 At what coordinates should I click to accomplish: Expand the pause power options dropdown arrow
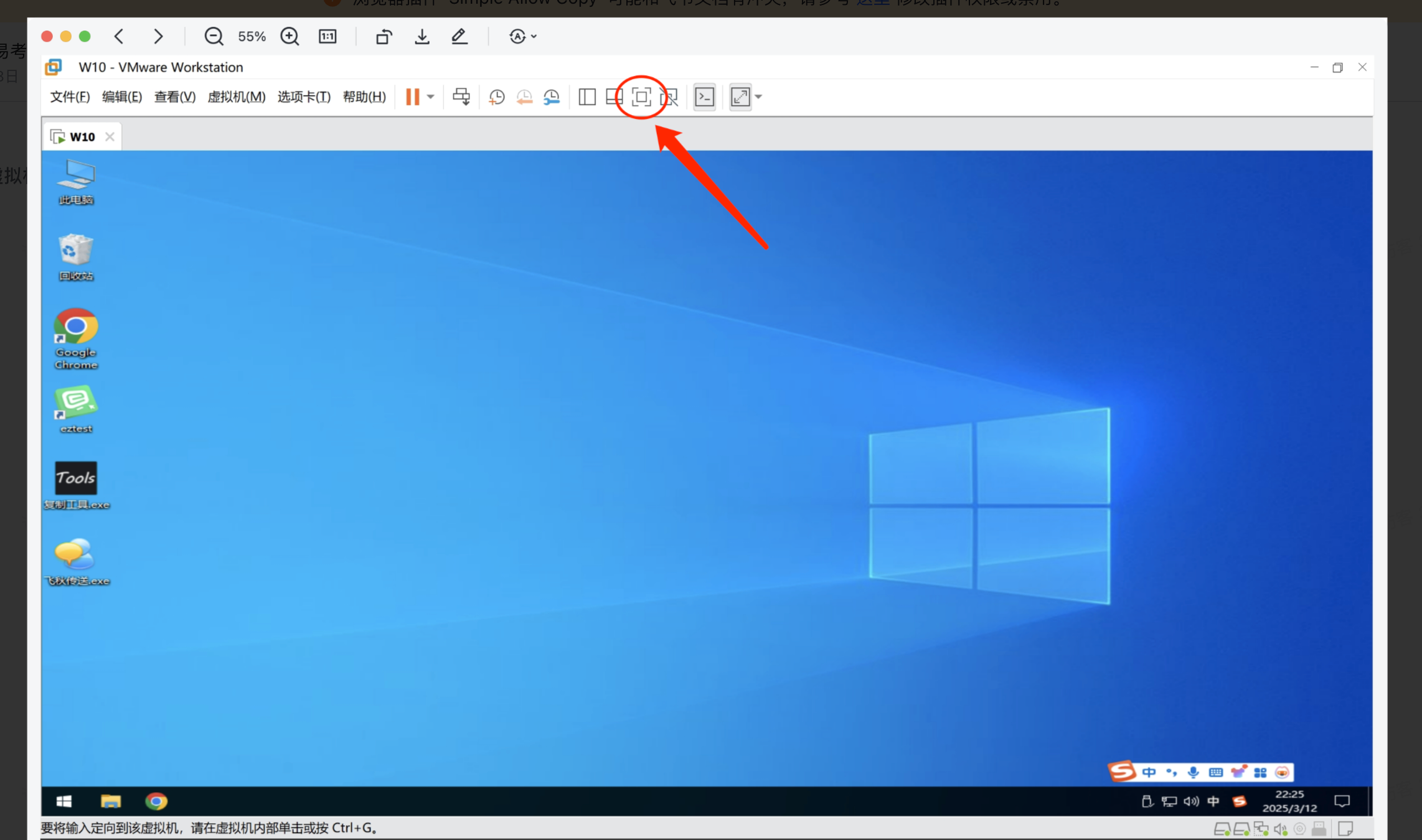[x=431, y=97]
